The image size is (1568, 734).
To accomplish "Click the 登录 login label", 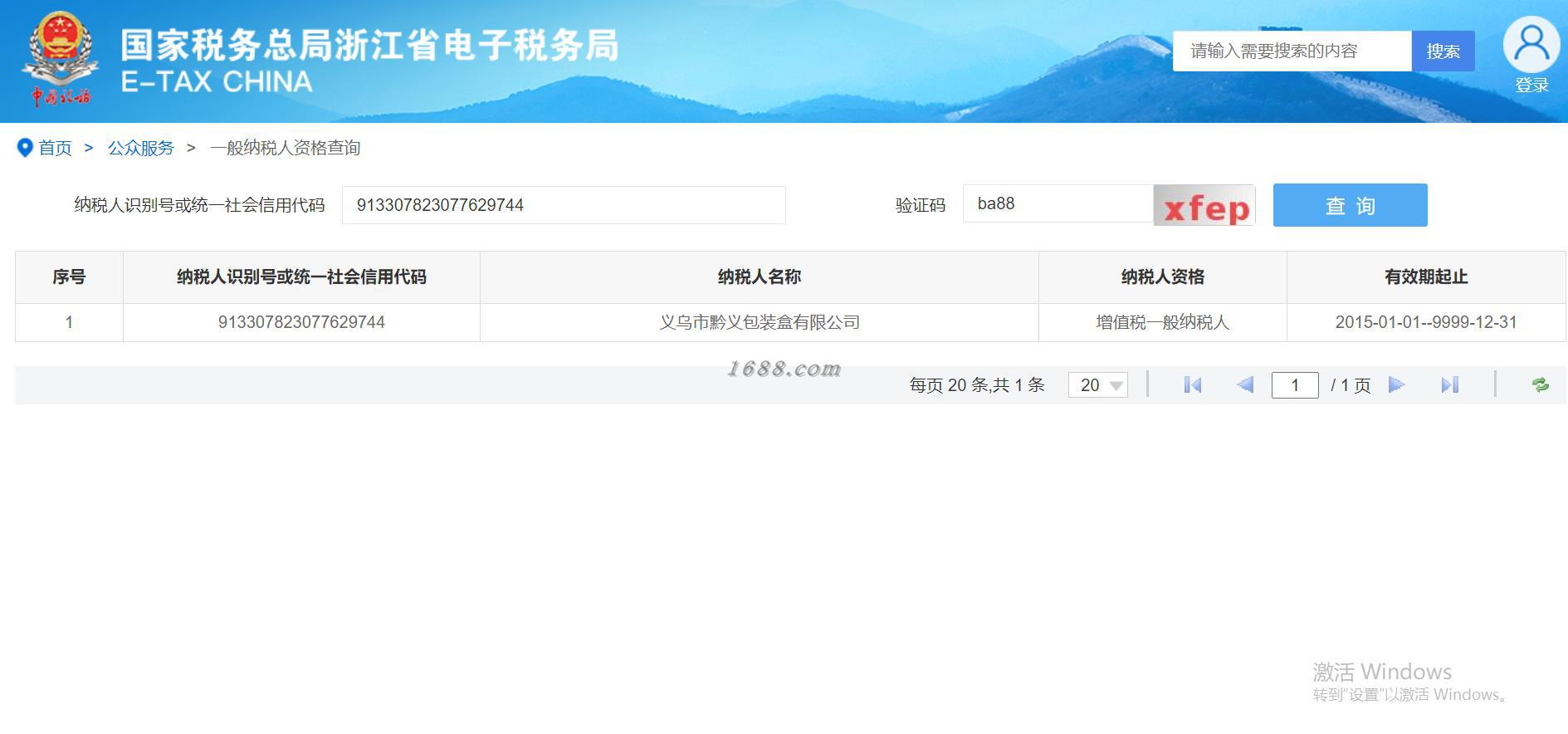I will (1531, 86).
